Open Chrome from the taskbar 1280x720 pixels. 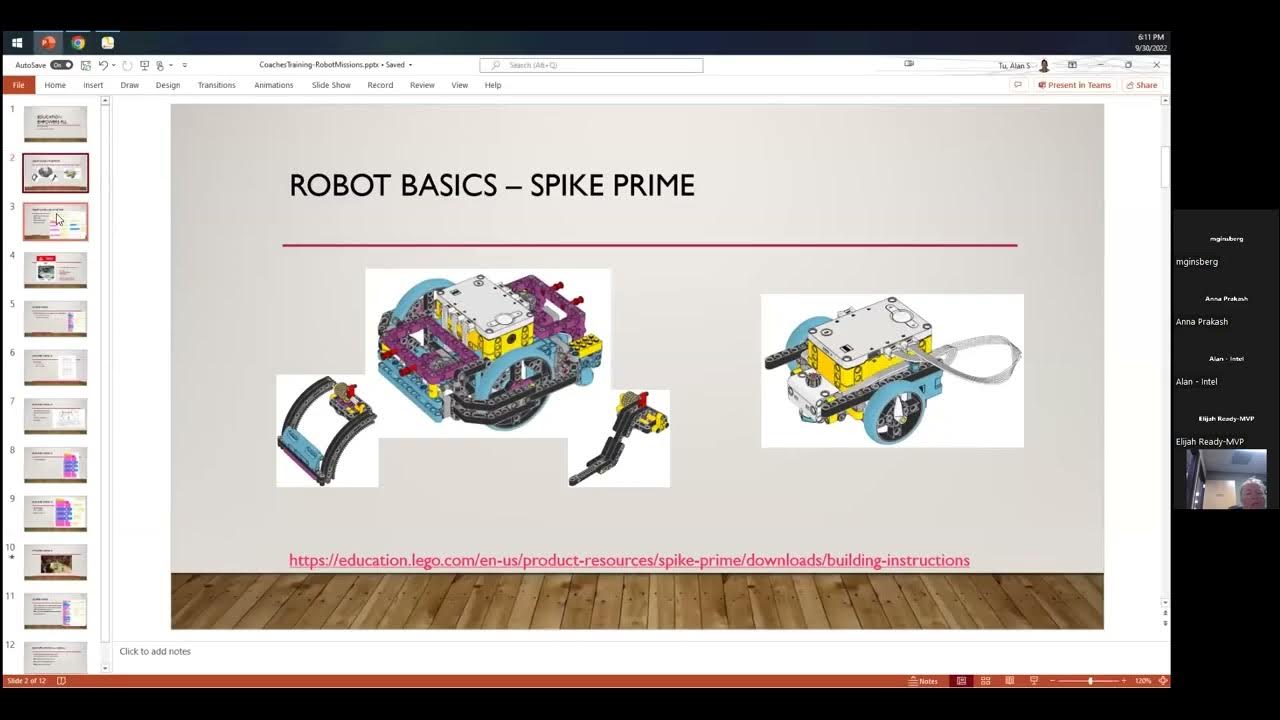coord(78,43)
